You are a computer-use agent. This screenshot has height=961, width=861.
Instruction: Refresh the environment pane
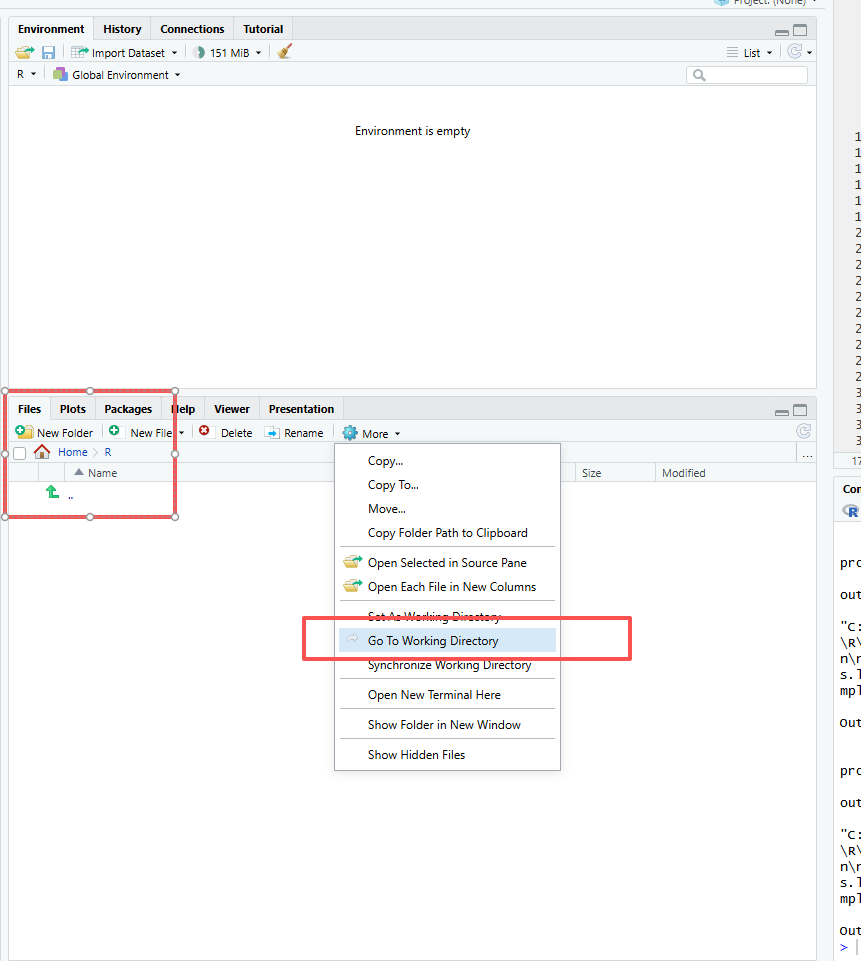point(795,52)
